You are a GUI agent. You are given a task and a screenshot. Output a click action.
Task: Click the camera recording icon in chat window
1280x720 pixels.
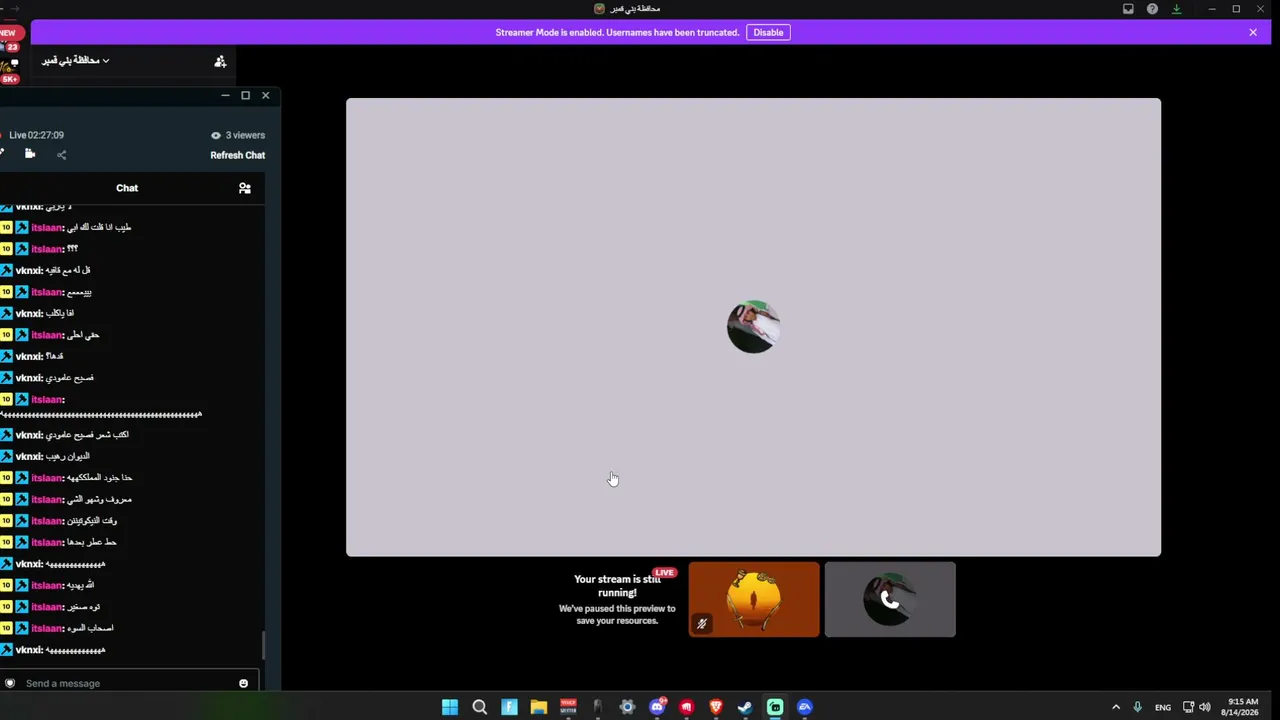click(x=30, y=154)
